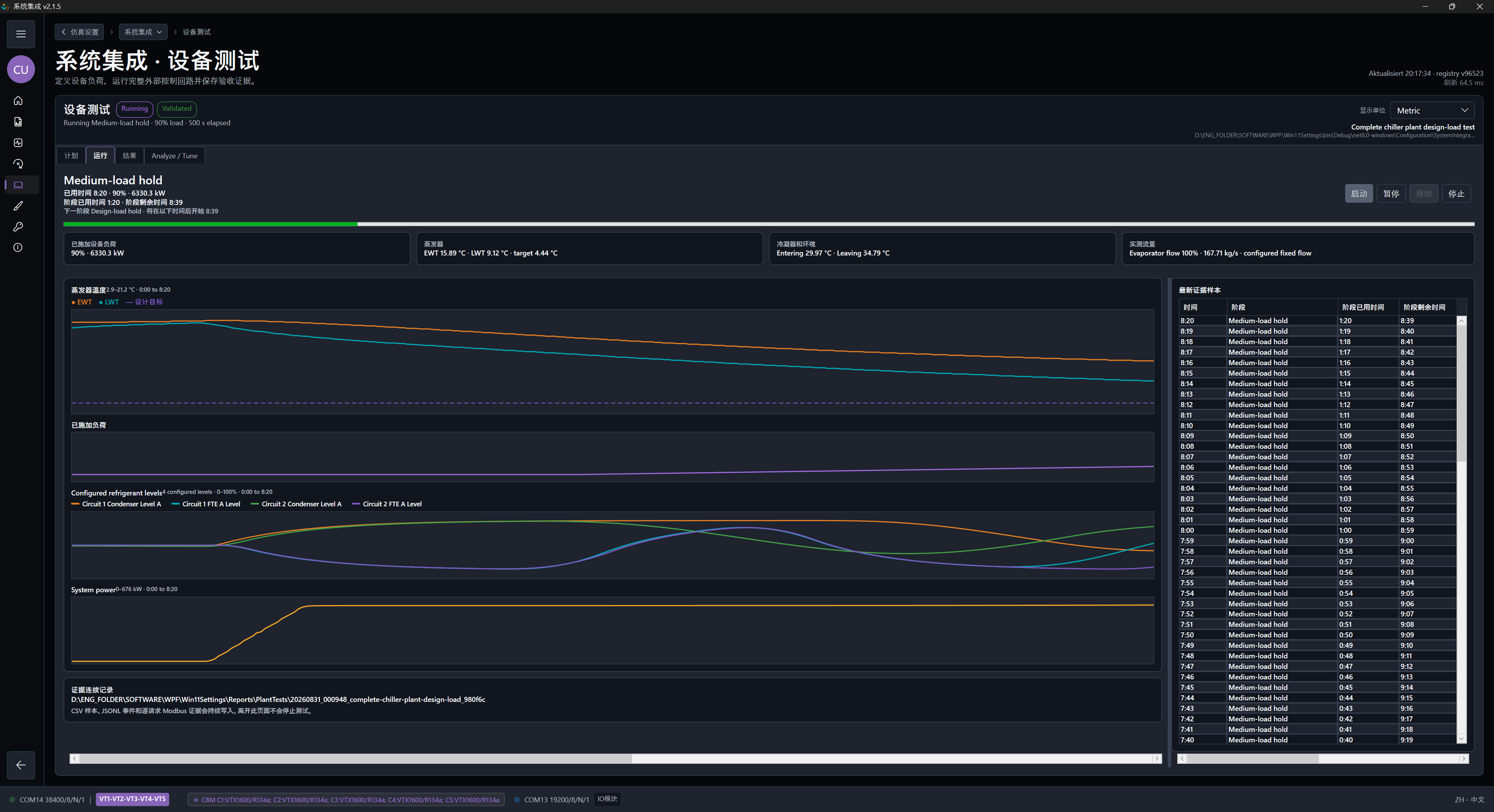Open the info about sidebar icon

(18, 247)
